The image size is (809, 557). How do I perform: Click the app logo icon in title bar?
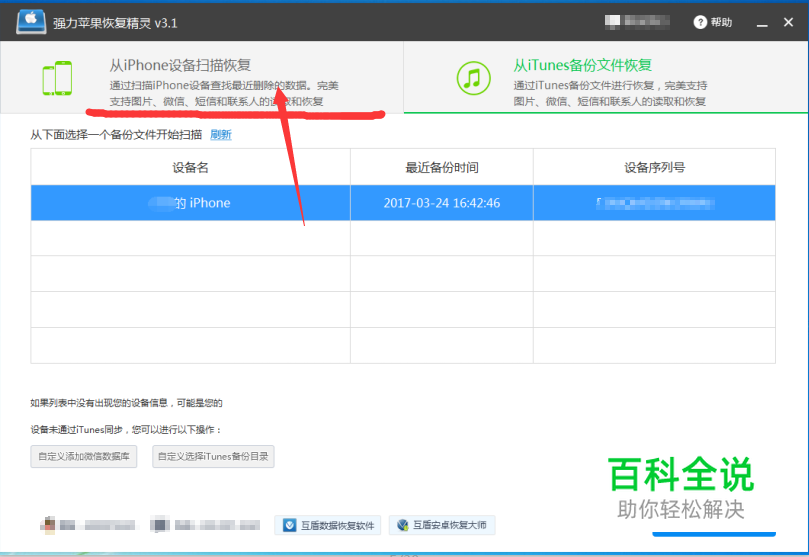point(31,22)
